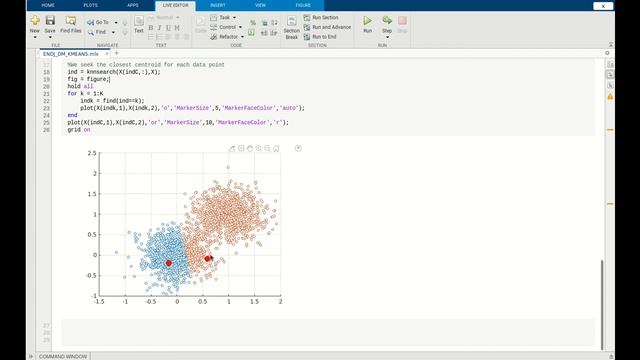Screen dimensions: 640x360
Task: Toggle italic text formatting
Action: (x=160, y=28)
